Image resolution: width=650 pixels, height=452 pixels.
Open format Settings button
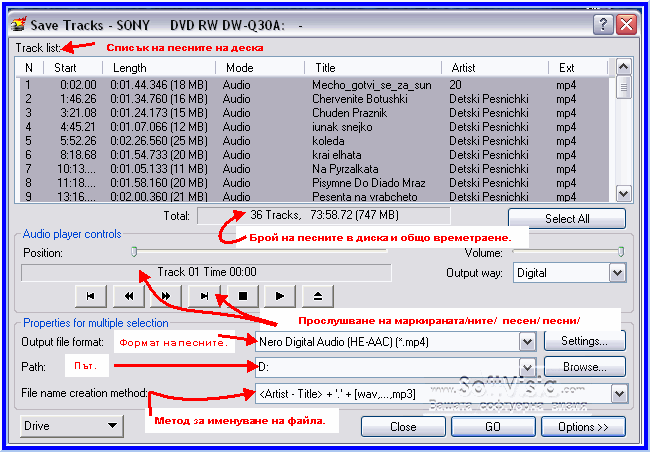click(585, 341)
